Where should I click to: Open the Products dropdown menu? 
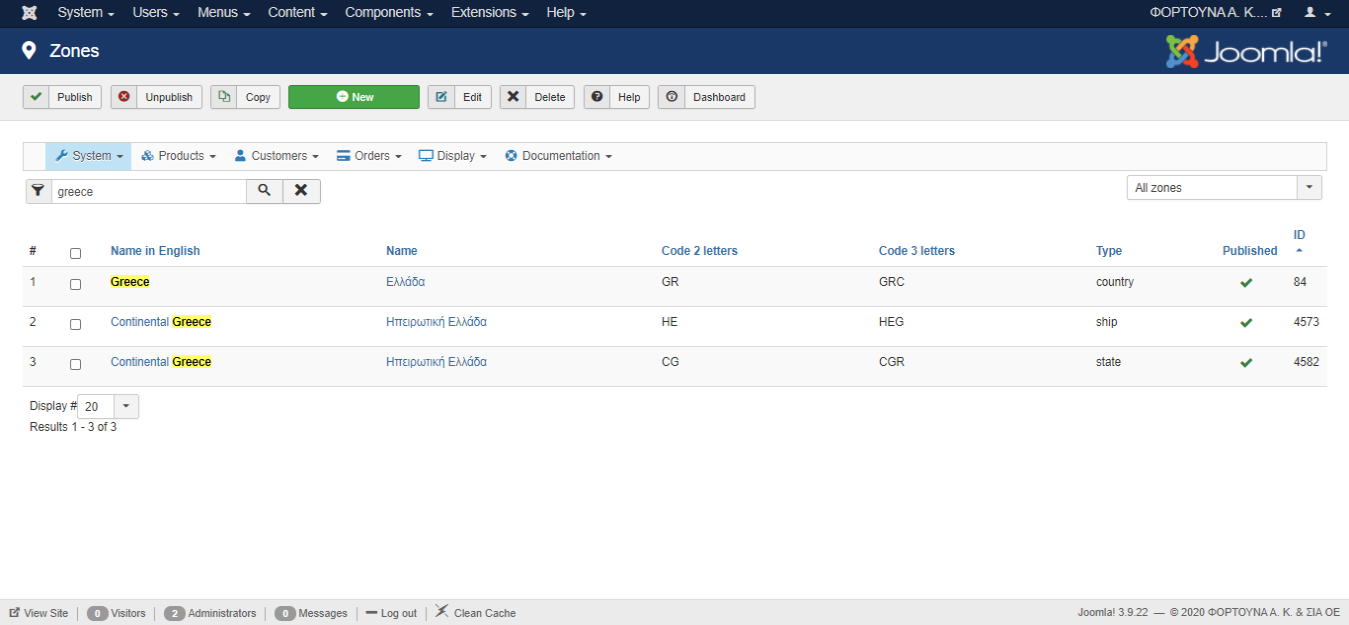click(179, 156)
